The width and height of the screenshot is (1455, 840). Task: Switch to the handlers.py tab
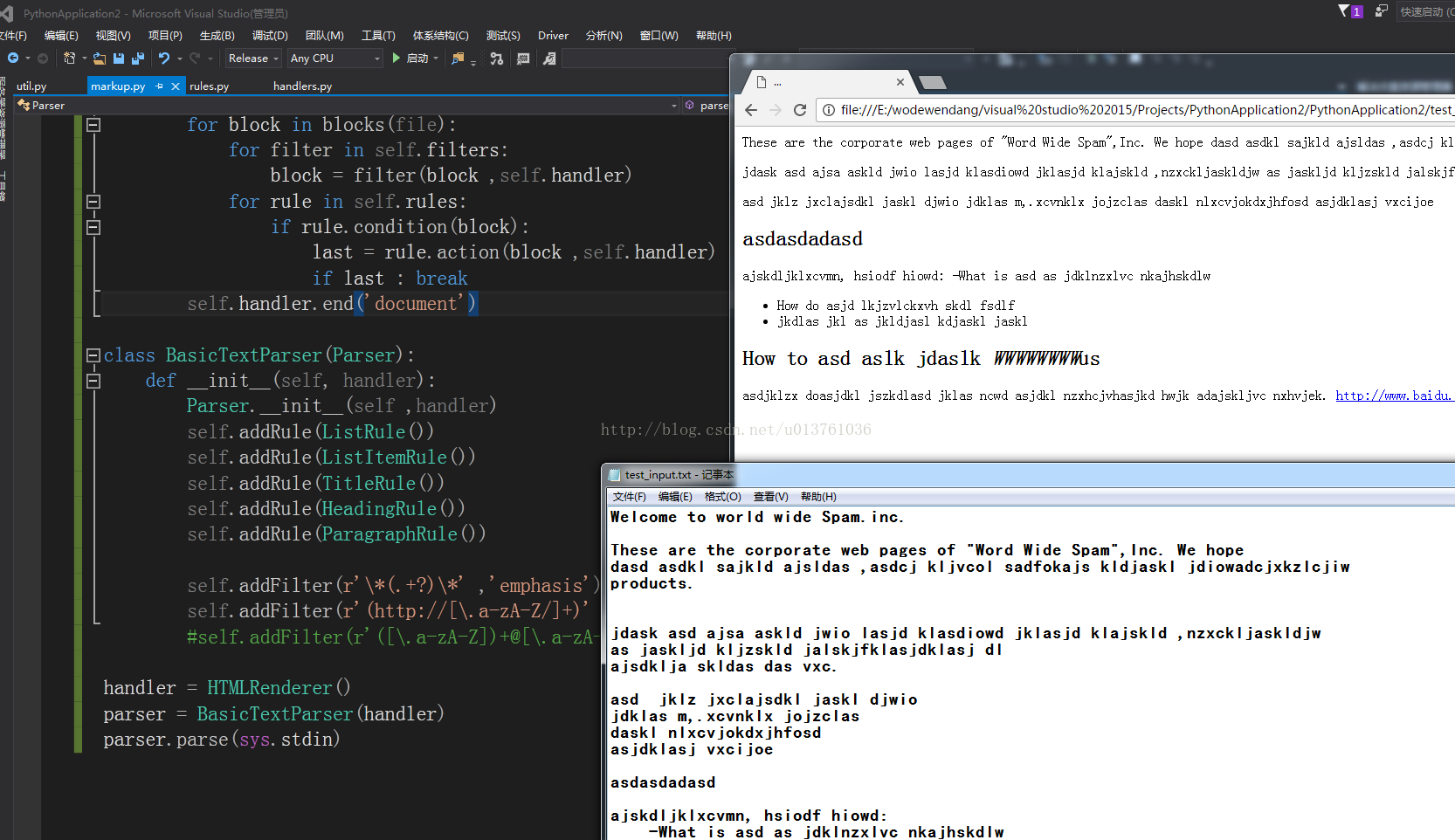click(302, 86)
